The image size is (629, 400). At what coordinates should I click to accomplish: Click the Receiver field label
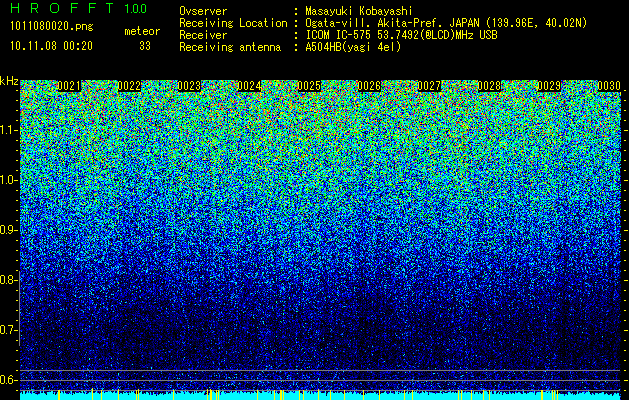[x=203, y=35]
